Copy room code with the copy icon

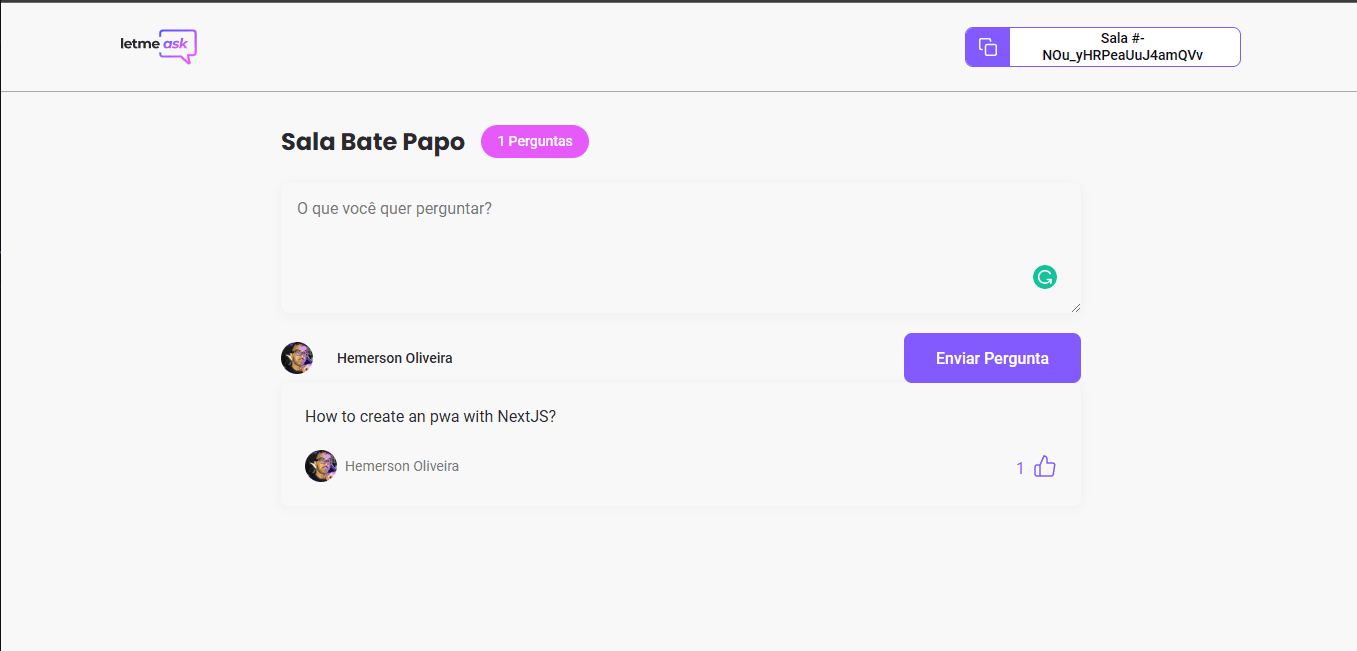[988, 47]
